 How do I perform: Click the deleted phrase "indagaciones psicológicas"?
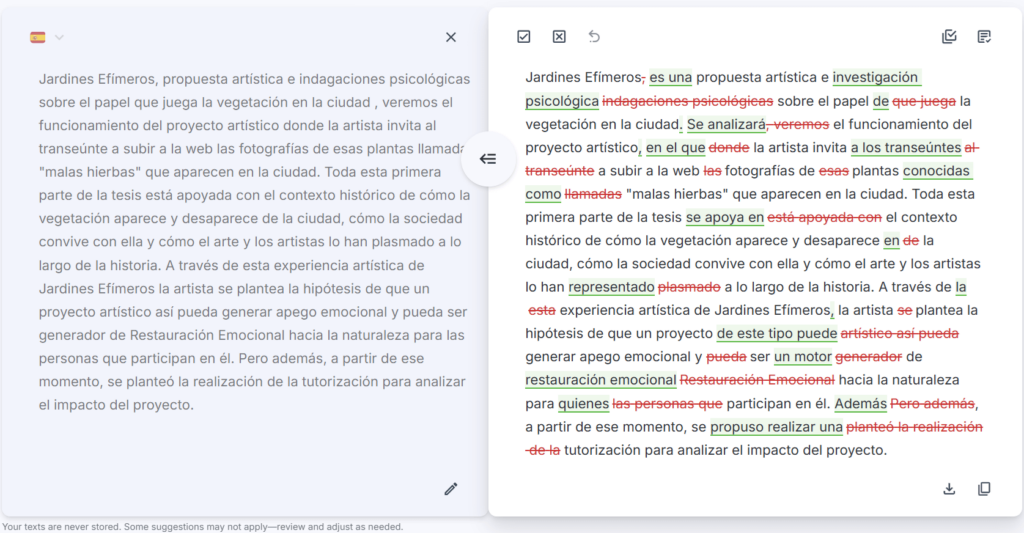click(687, 101)
